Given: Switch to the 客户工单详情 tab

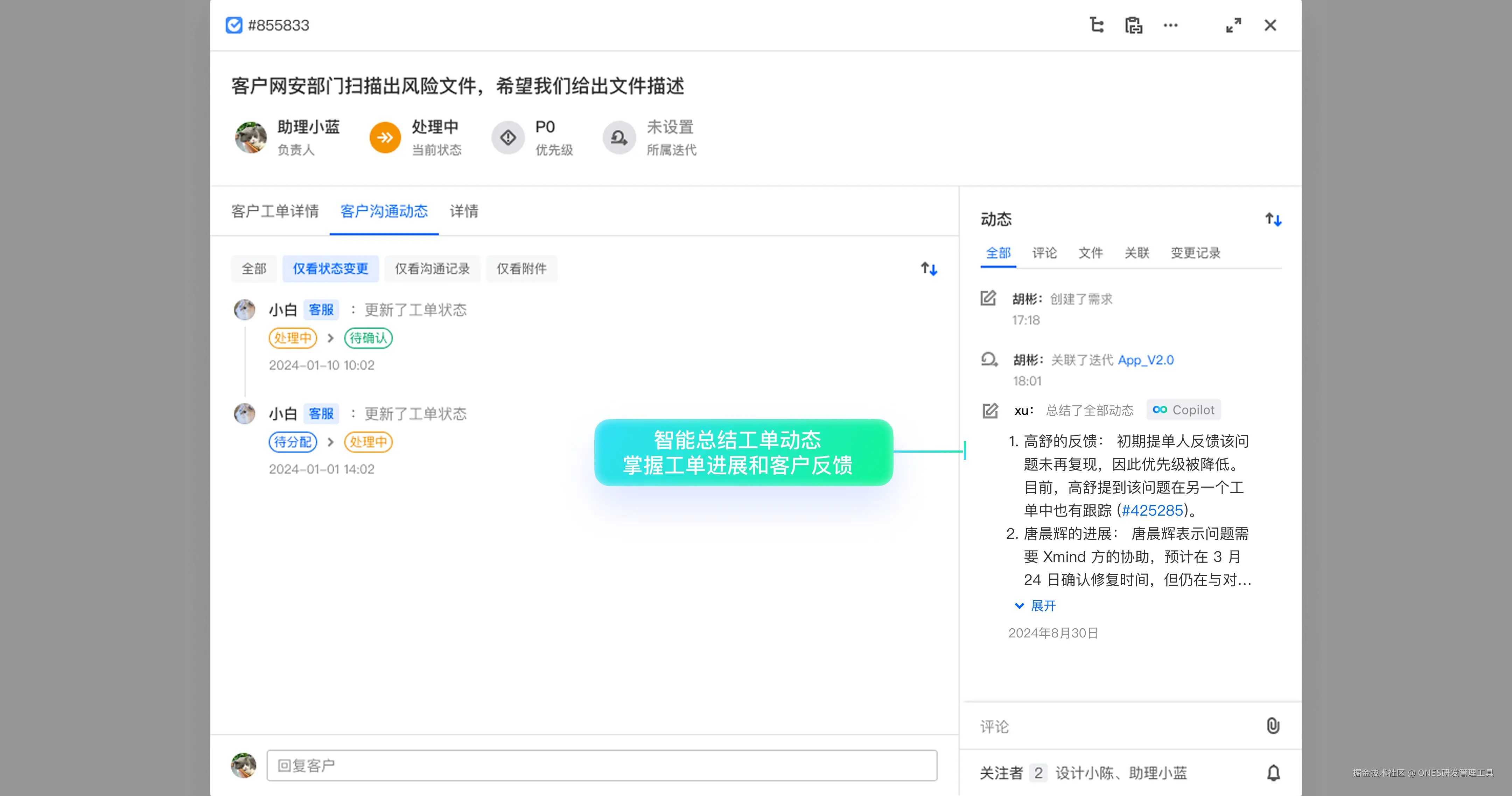Looking at the screenshot, I should point(275,211).
